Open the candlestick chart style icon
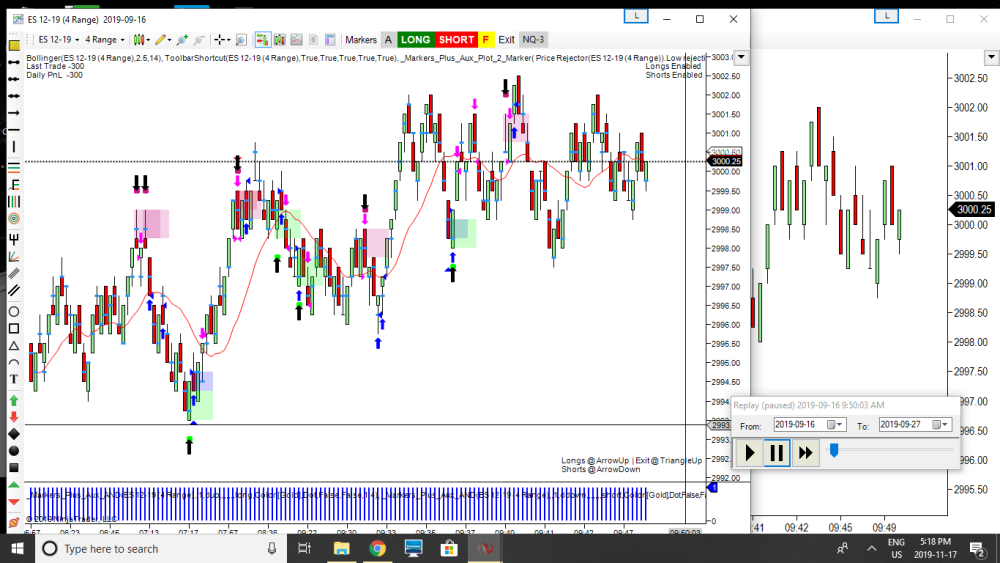 click(142, 40)
